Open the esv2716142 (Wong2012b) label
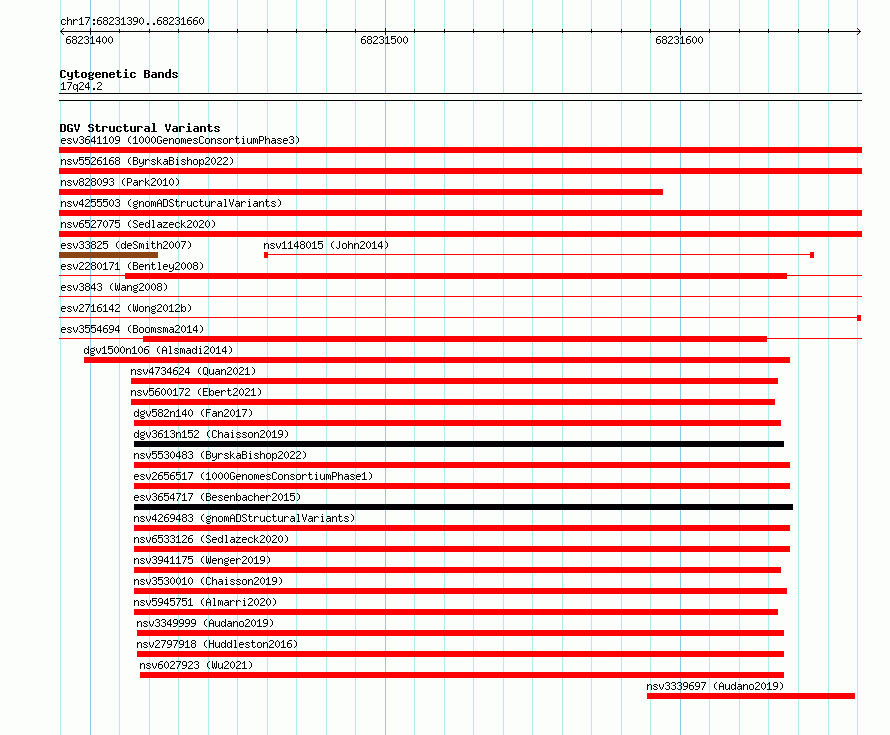This screenshot has width=890, height=735. 126,308
